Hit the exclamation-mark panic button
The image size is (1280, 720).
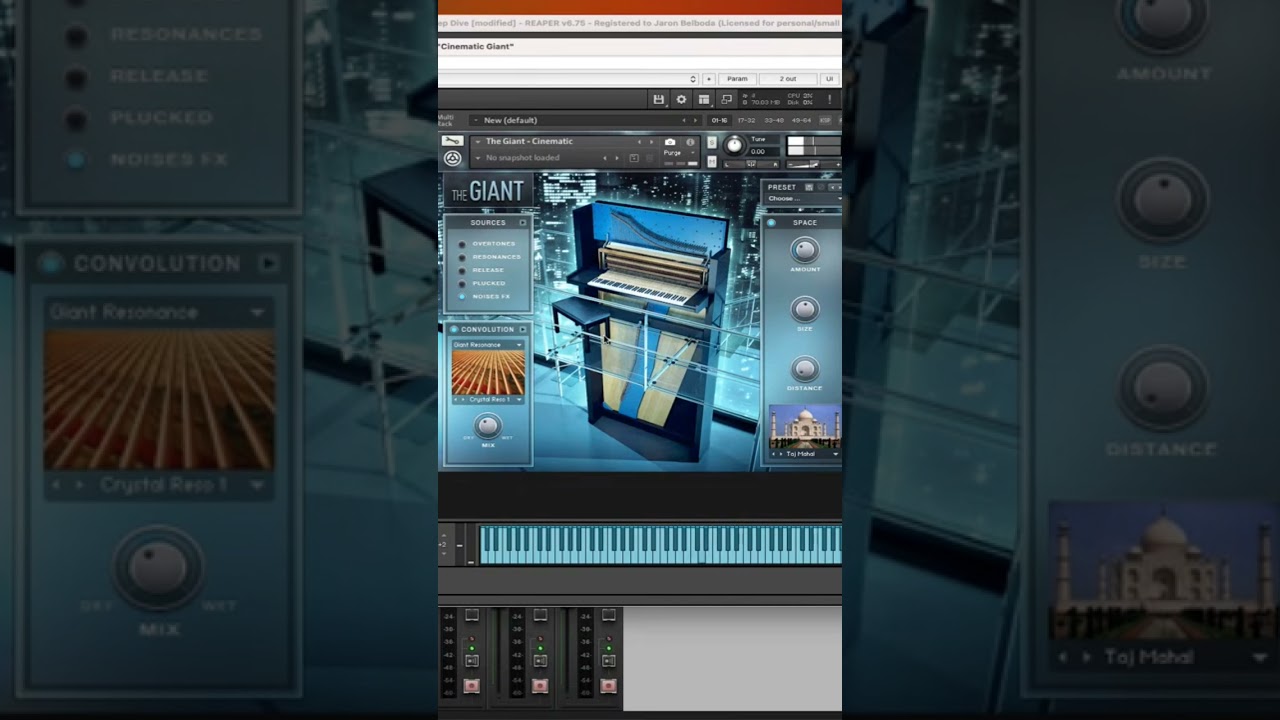[829, 99]
